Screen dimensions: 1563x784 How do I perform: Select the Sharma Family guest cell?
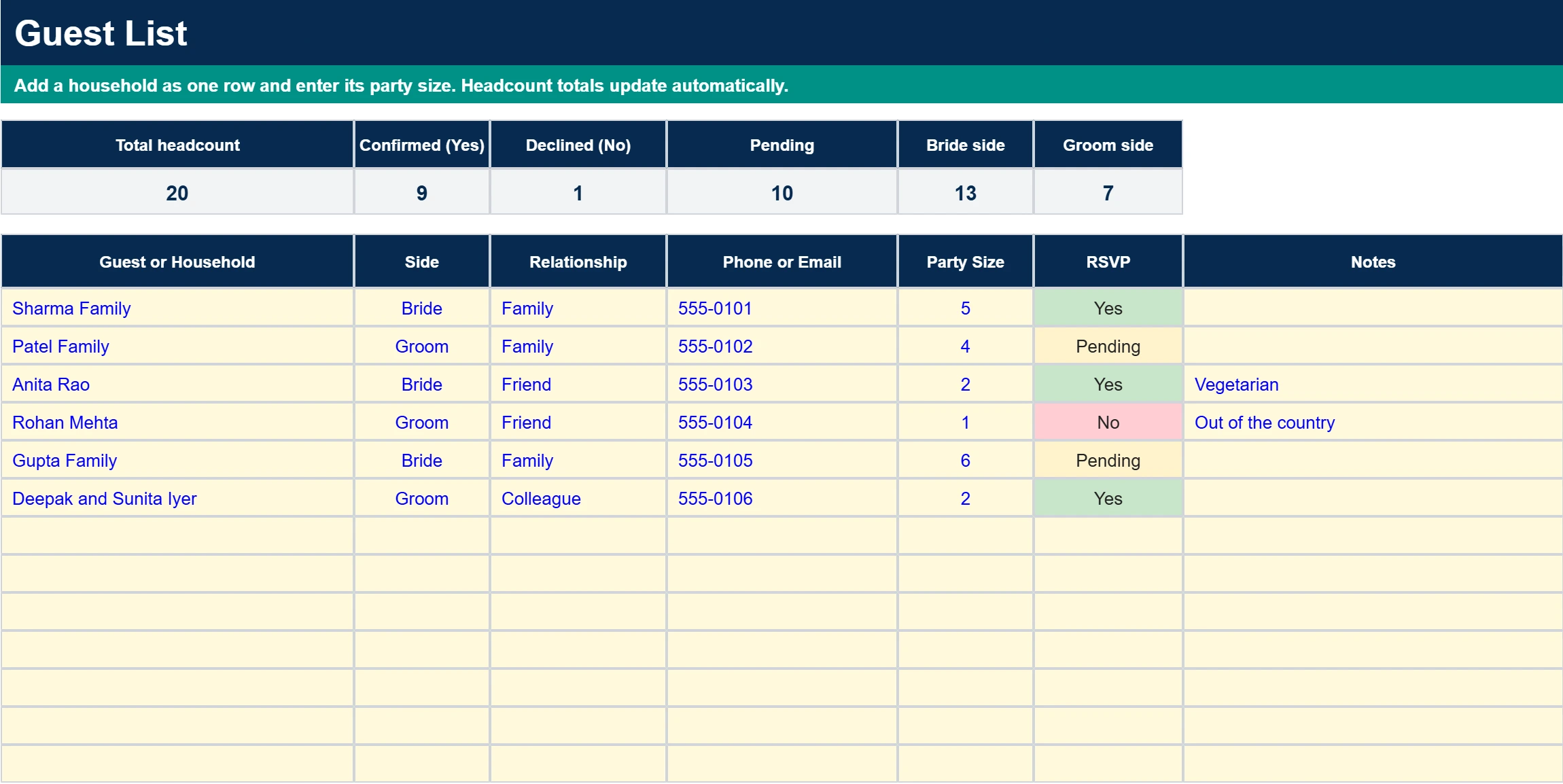tap(177, 308)
